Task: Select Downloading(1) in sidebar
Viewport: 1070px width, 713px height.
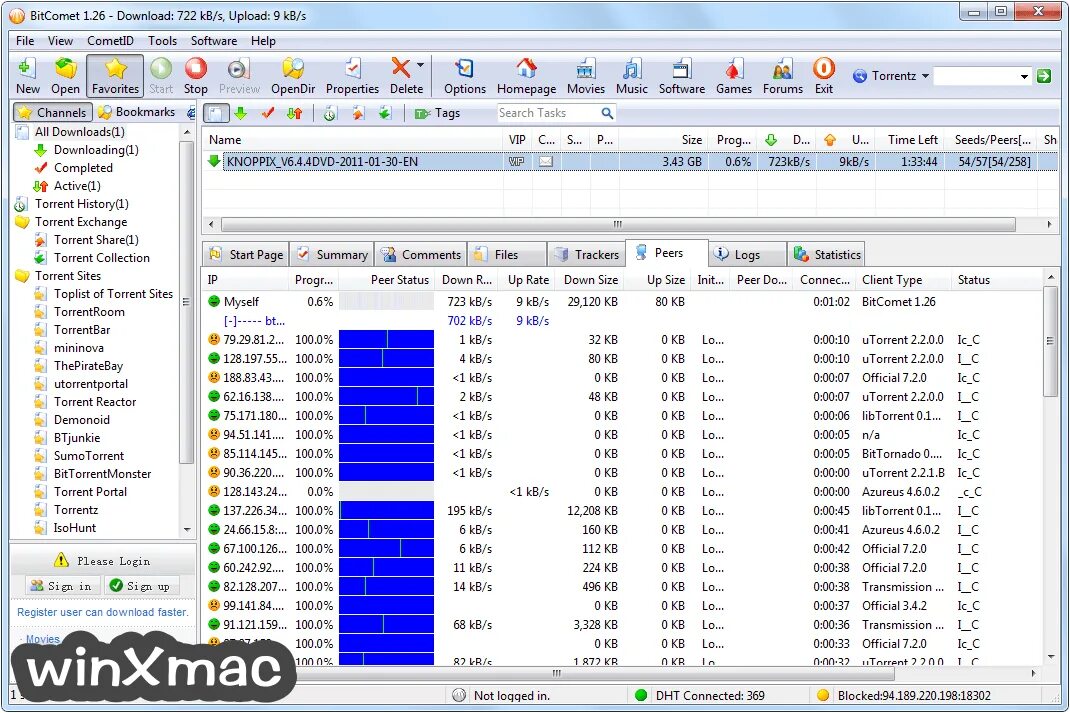Action: pos(96,149)
